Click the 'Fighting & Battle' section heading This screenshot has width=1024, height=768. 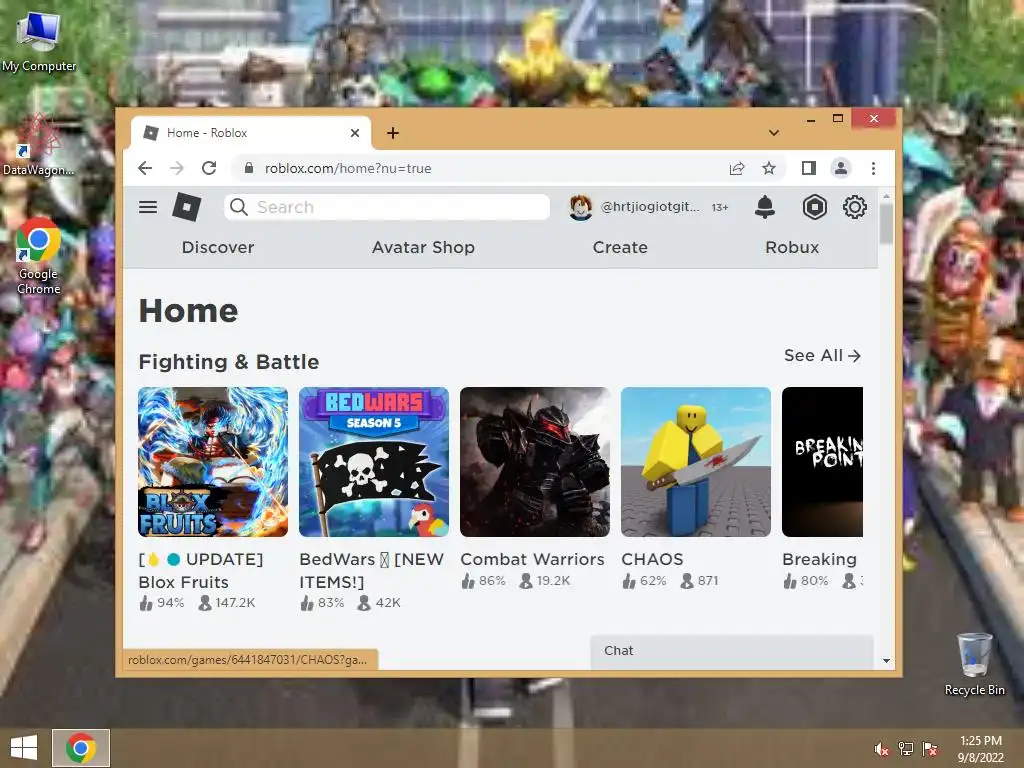229,362
